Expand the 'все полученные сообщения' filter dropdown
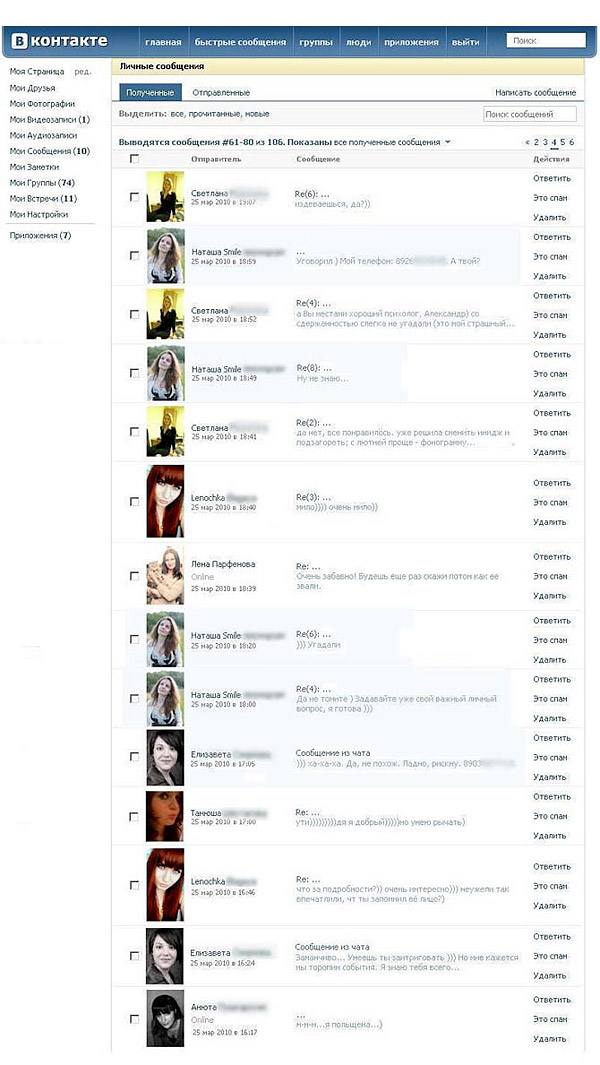The width and height of the screenshot is (600, 1065). (x=447, y=143)
